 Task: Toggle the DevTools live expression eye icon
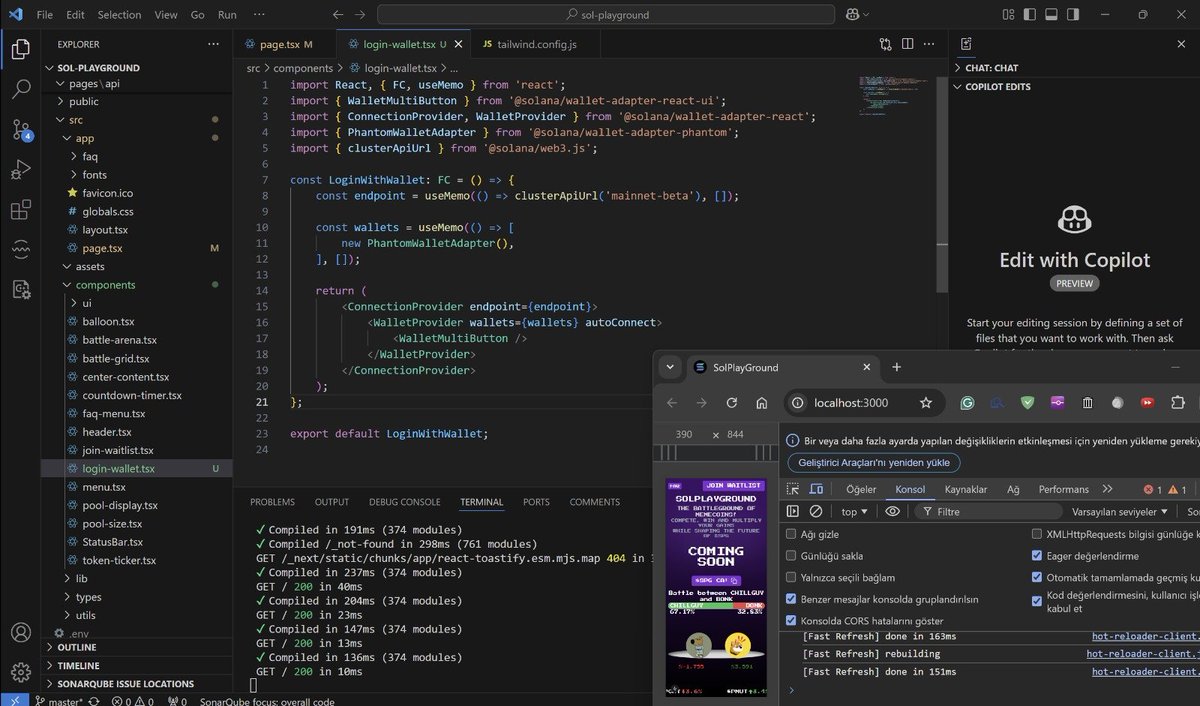pyautogui.click(x=893, y=511)
